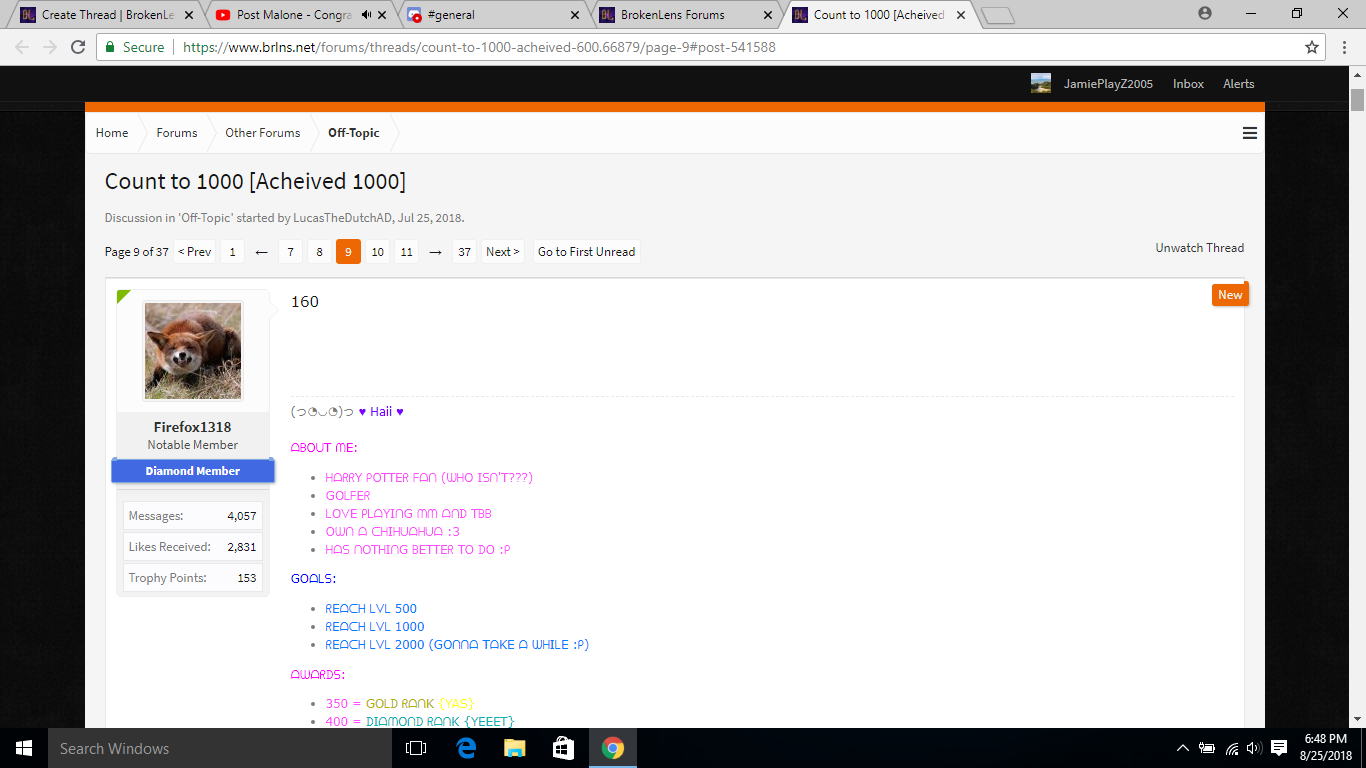The height and width of the screenshot is (768, 1366).
Task: Click the page vertical scrollbar thumb
Action: [1357, 100]
